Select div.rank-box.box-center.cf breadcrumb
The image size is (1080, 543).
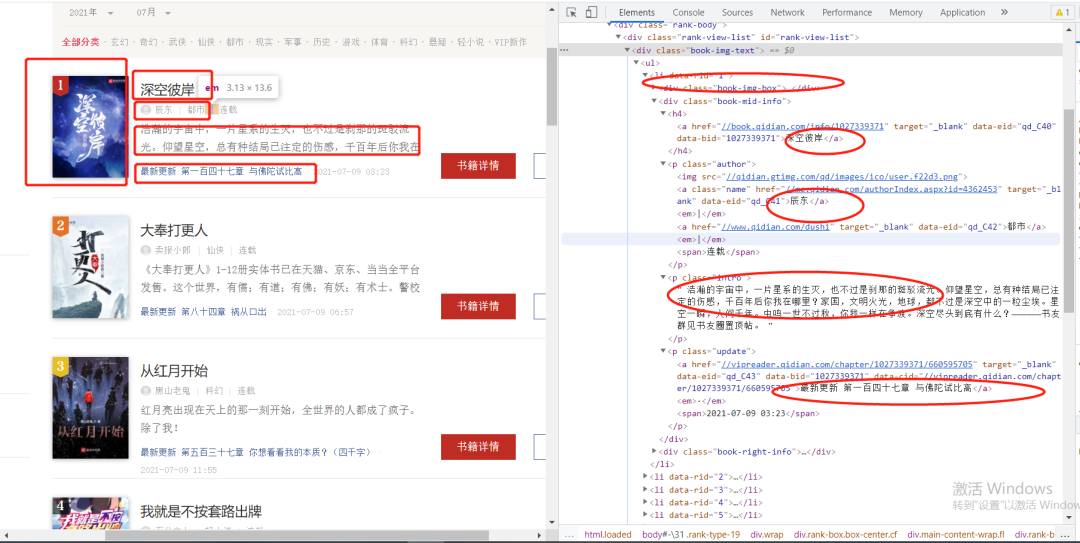(846, 534)
